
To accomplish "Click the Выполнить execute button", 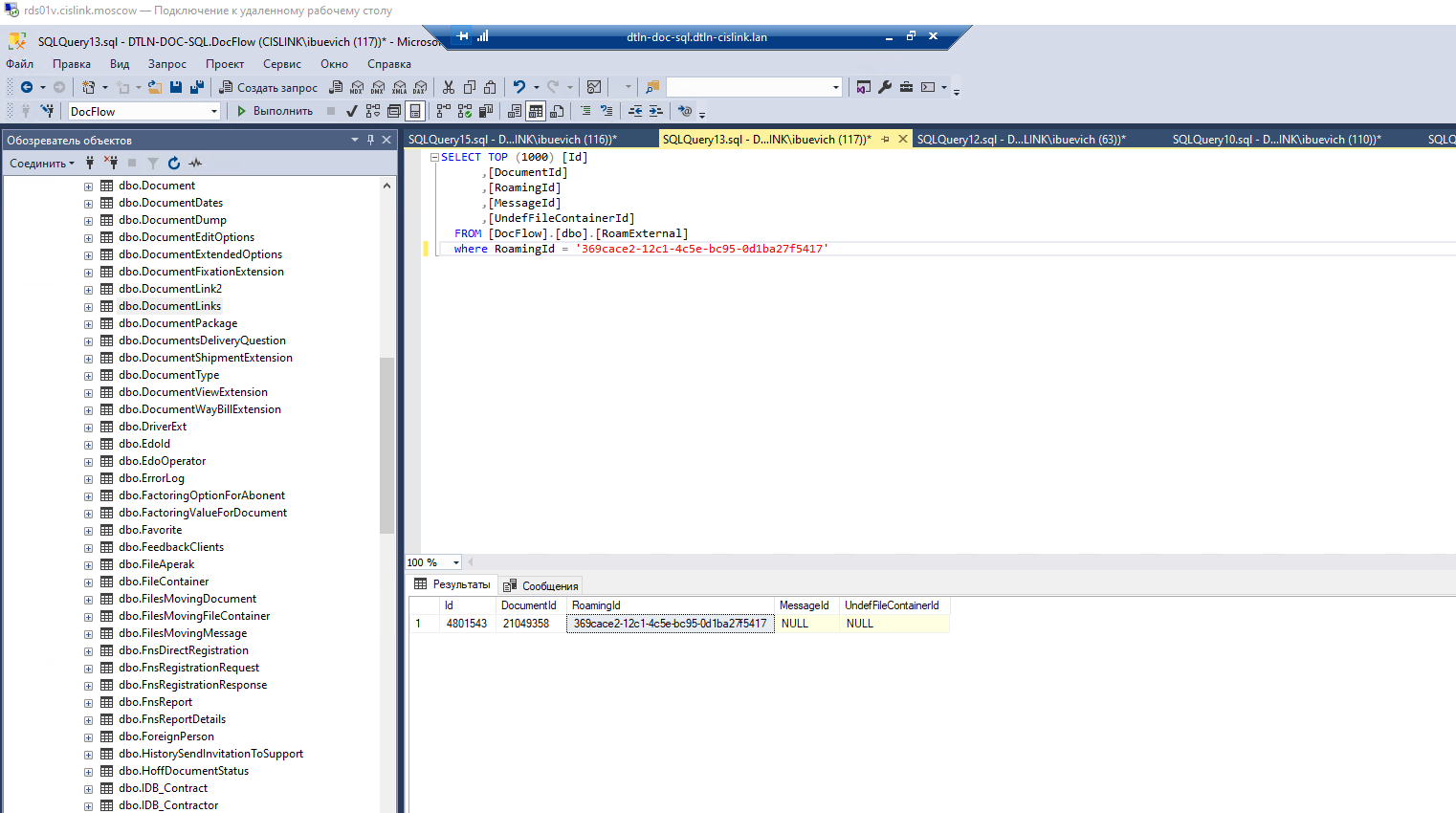I will coord(276,111).
